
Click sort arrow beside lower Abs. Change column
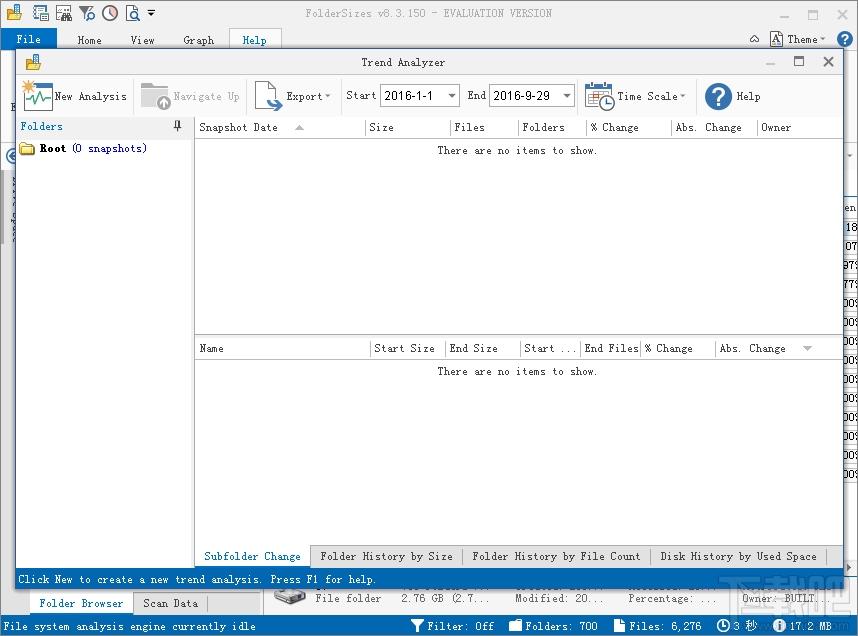[x=807, y=349]
